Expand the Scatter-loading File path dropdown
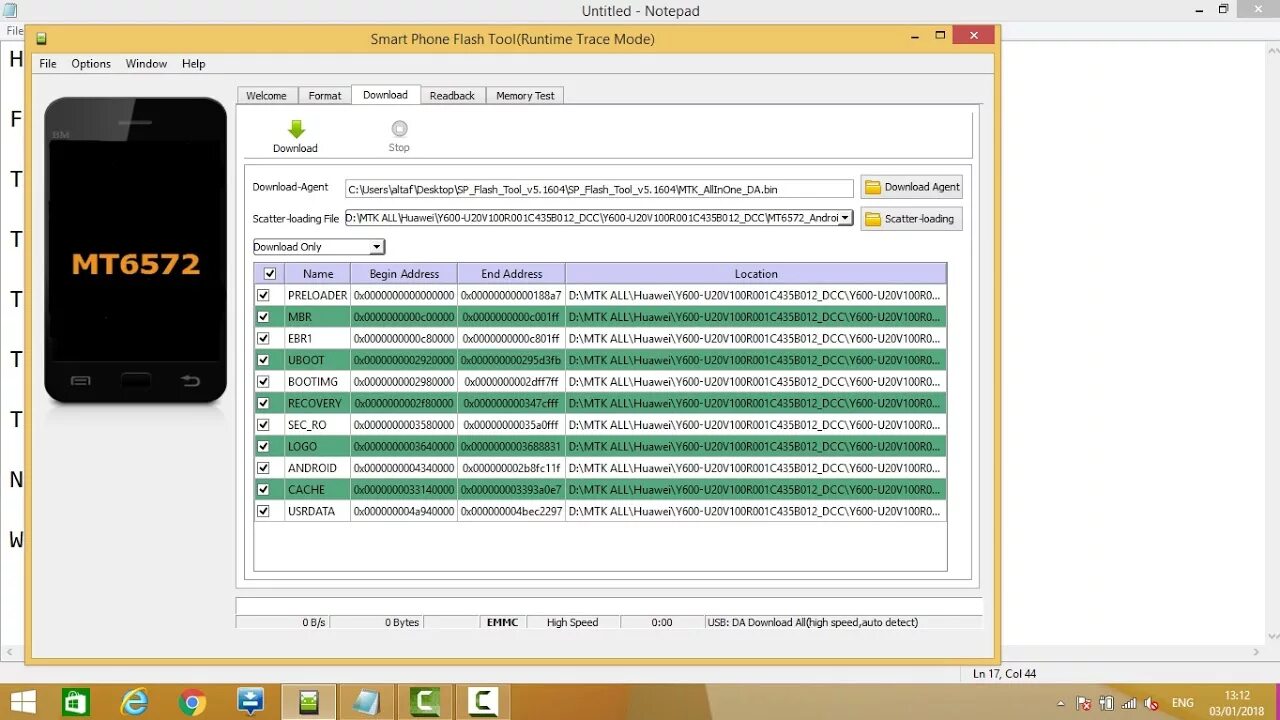1280x720 pixels. [x=845, y=218]
